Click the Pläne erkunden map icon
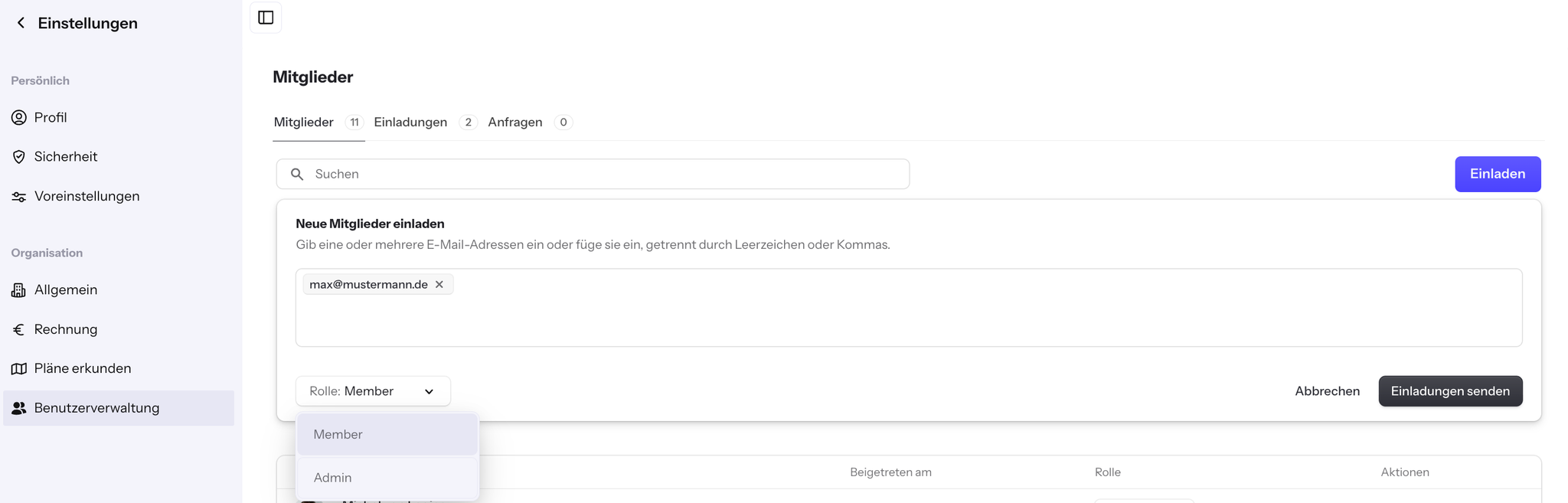This screenshot has width=1568, height=503. [19, 369]
